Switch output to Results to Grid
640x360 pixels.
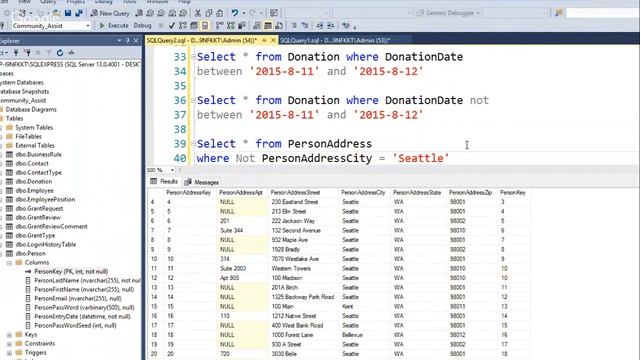[268, 26]
